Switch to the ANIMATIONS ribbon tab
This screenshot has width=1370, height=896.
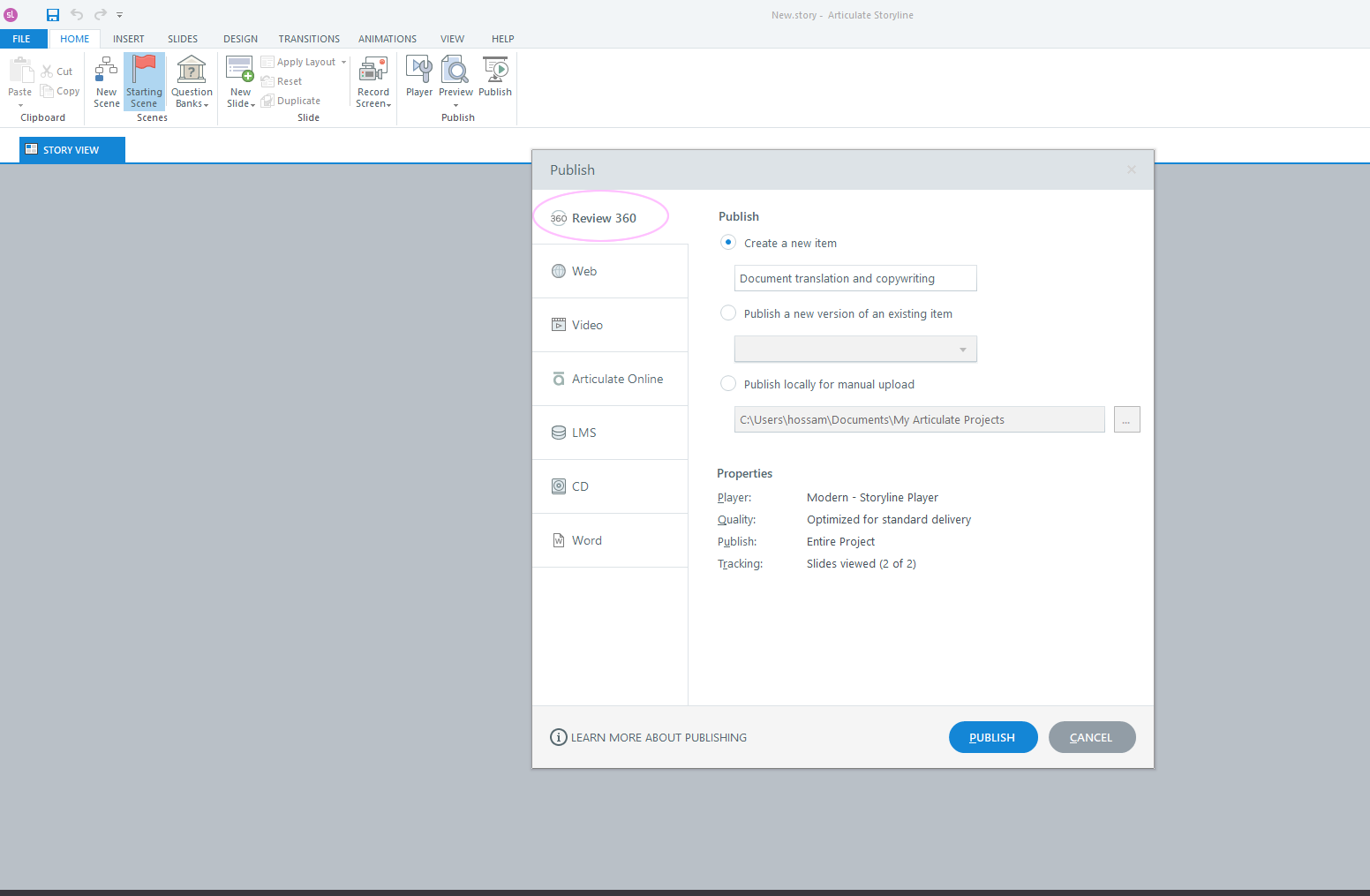tap(387, 39)
